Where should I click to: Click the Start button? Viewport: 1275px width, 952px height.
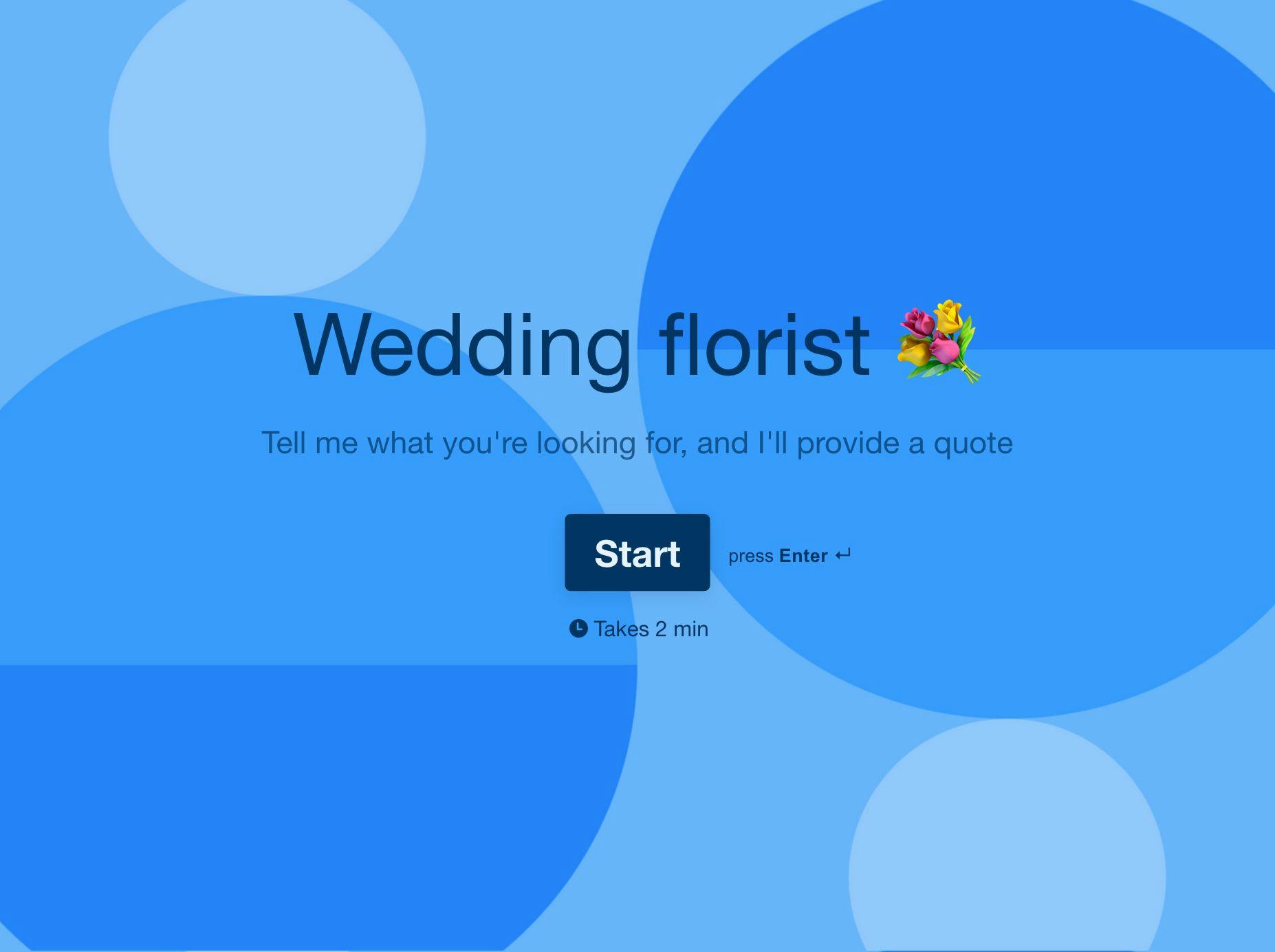click(637, 552)
